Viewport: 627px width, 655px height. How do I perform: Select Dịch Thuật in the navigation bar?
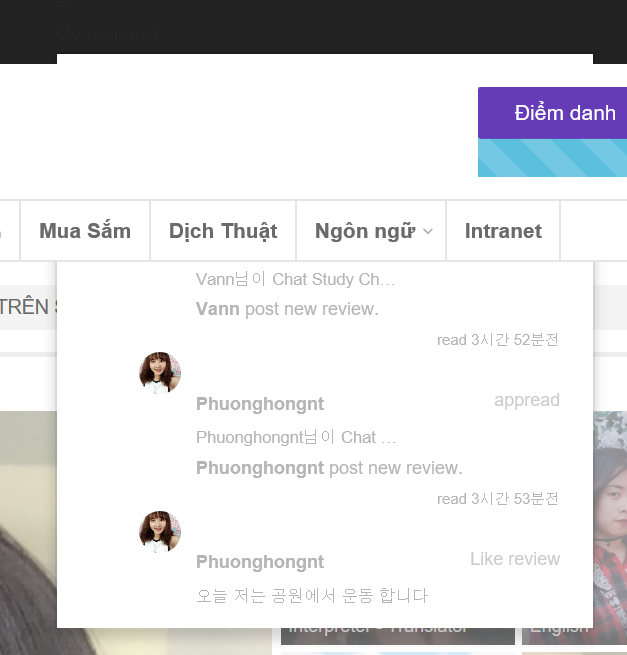tap(223, 231)
